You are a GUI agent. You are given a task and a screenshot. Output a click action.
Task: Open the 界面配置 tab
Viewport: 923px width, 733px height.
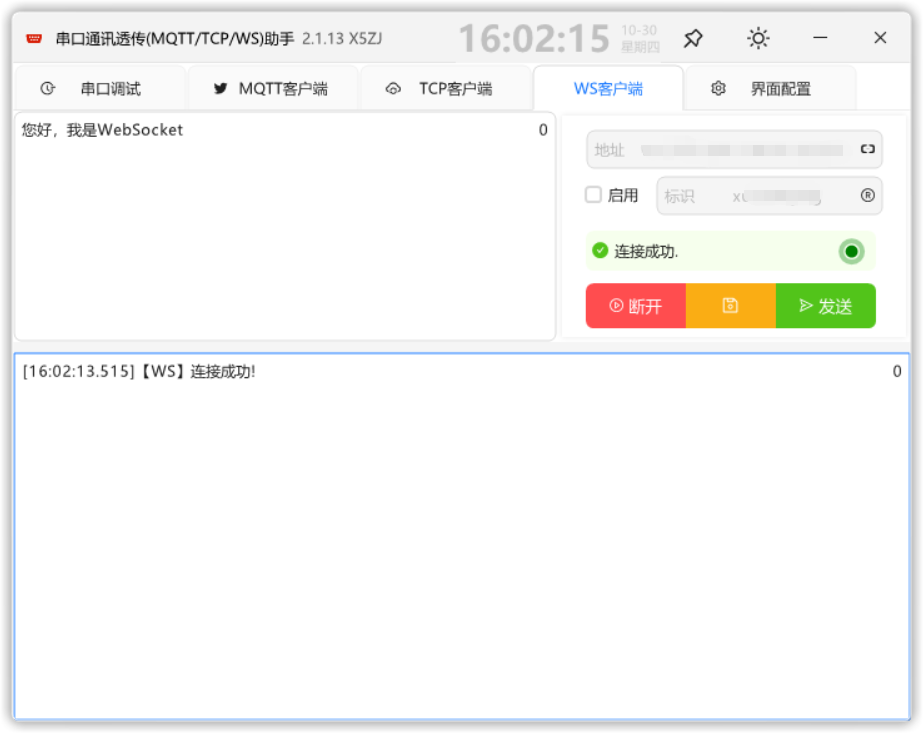(771, 88)
